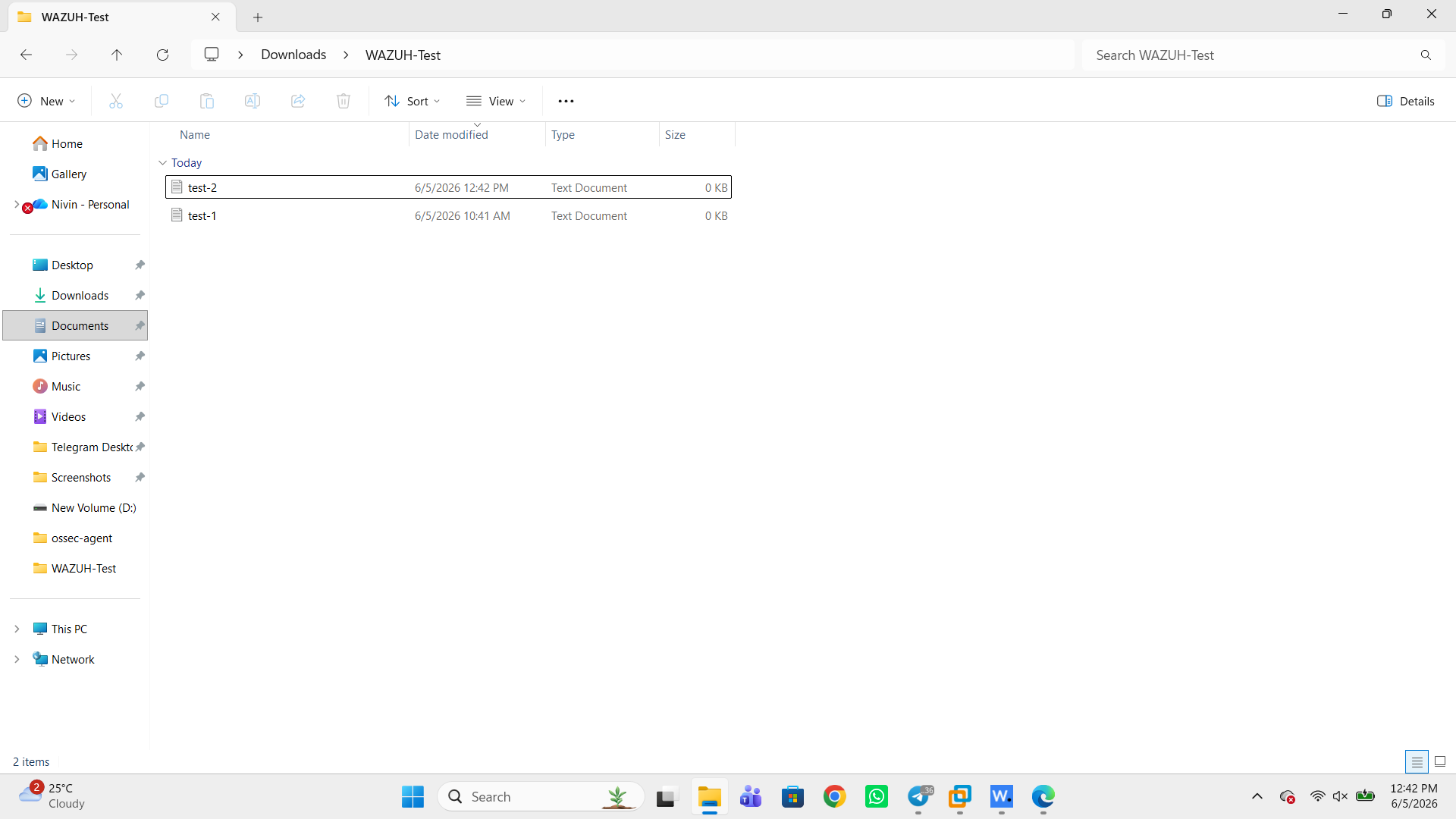Image resolution: width=1456 pixels, height=819 pixels.
Task: Click Downloads in the address breadcrumb
Action: [x=293, y=55]
